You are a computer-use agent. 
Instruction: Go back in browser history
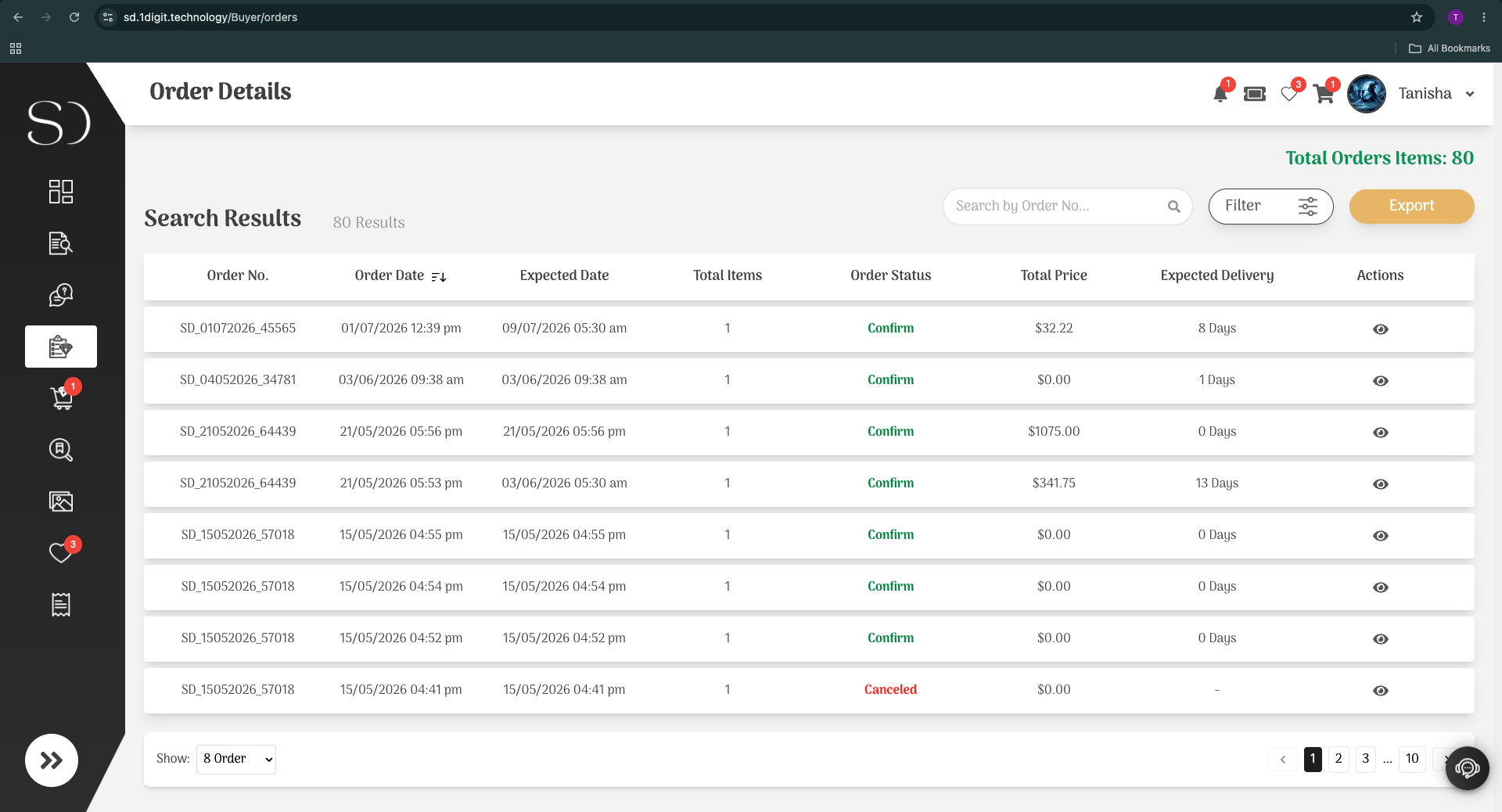pos(18,17)
